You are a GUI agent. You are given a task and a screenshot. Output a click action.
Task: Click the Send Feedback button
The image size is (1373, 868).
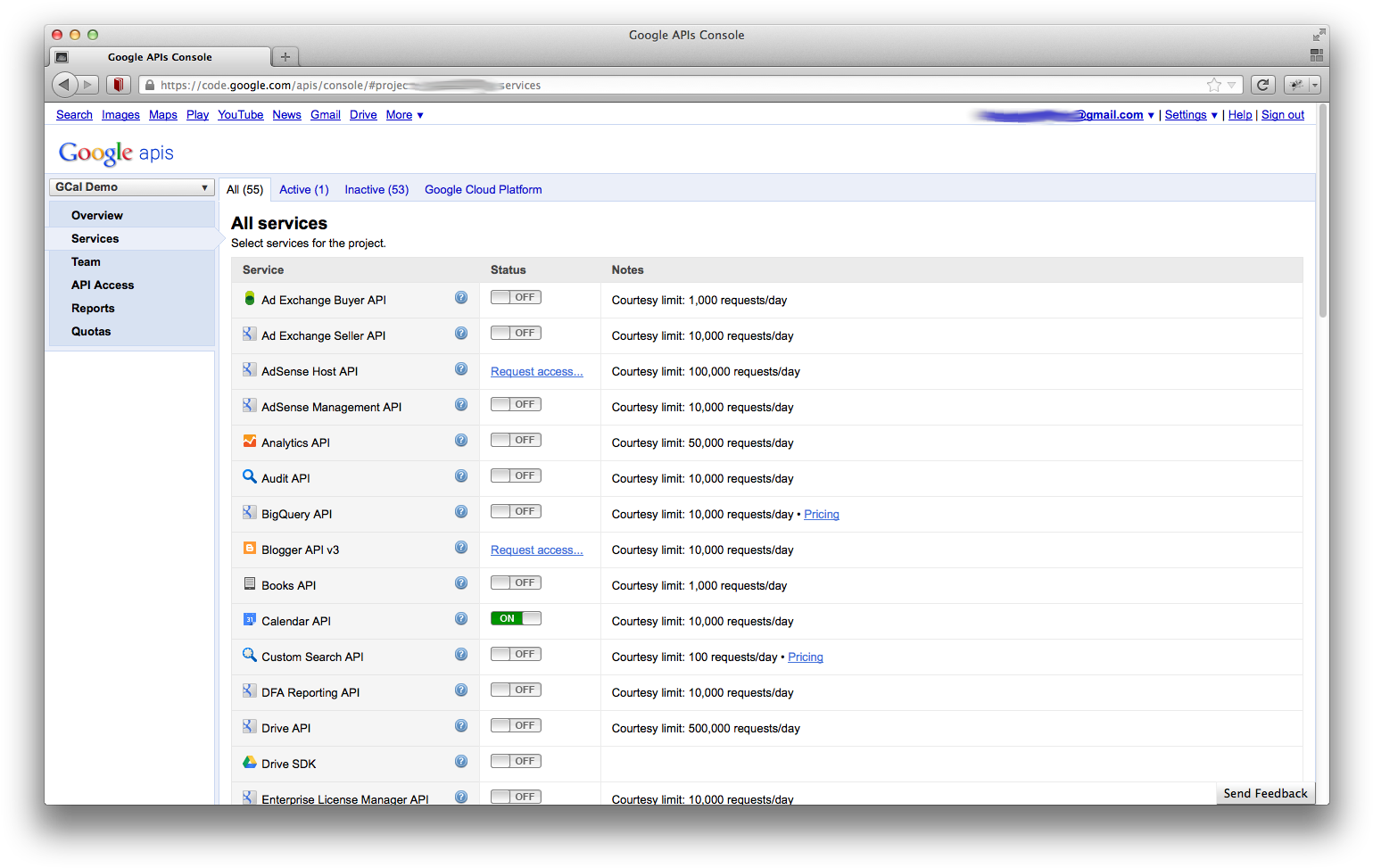[1264, 793]
